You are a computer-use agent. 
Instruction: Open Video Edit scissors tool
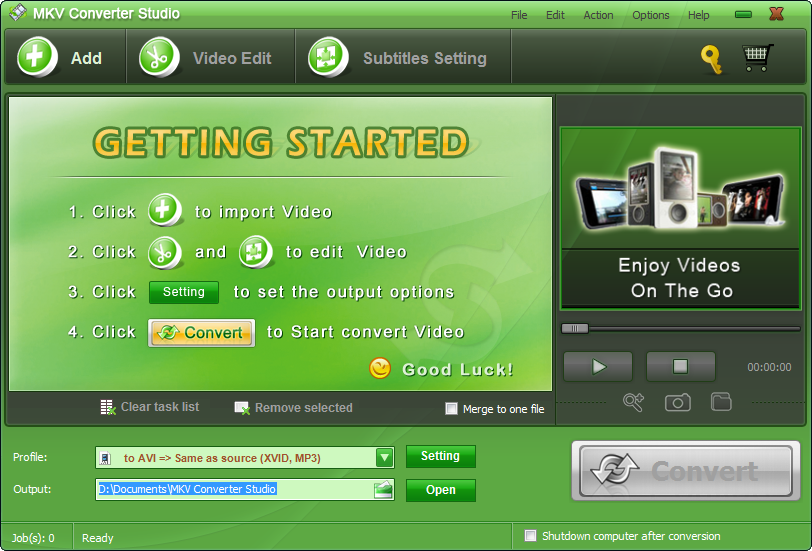point(159,56)
